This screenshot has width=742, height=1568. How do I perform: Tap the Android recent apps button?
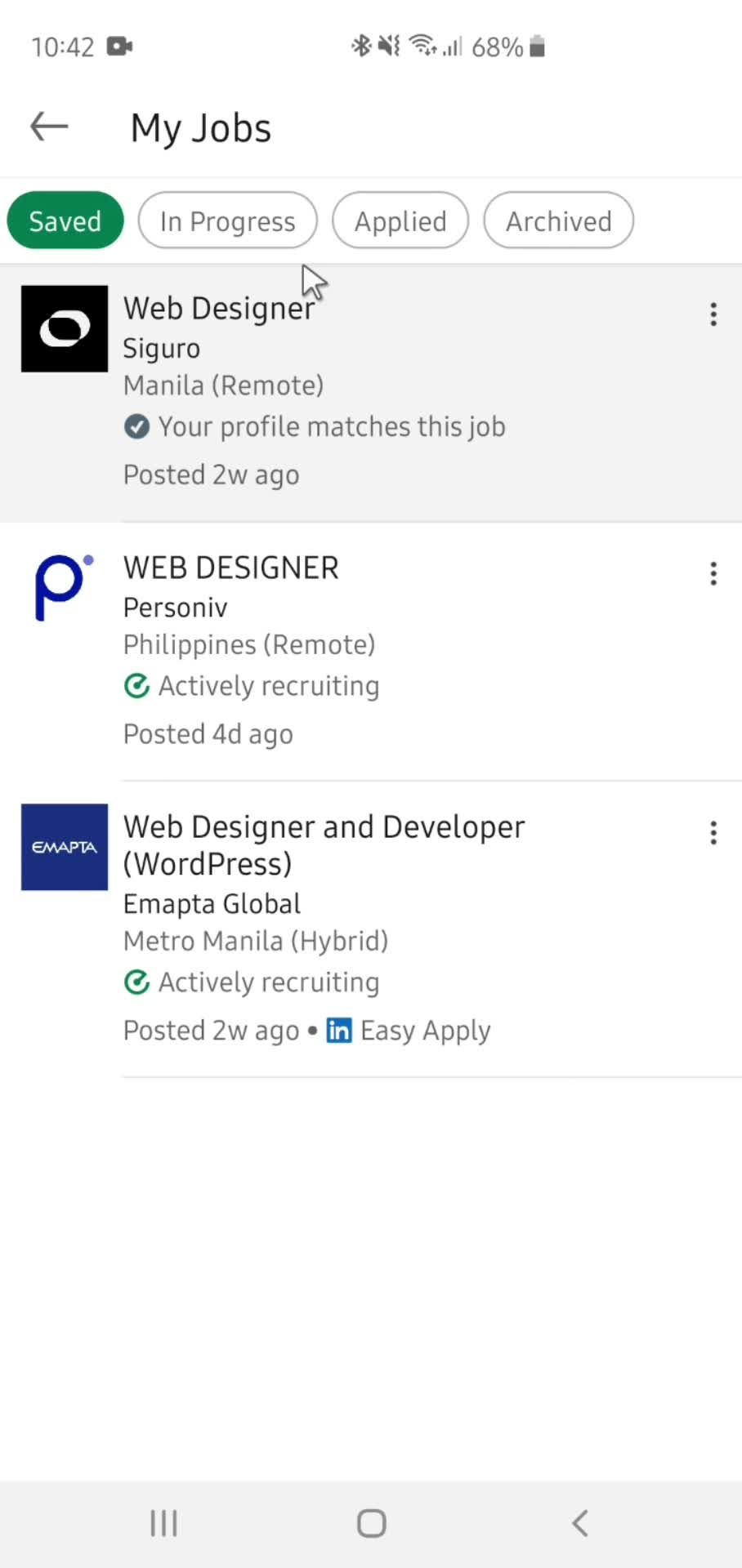coord(163,1523)
